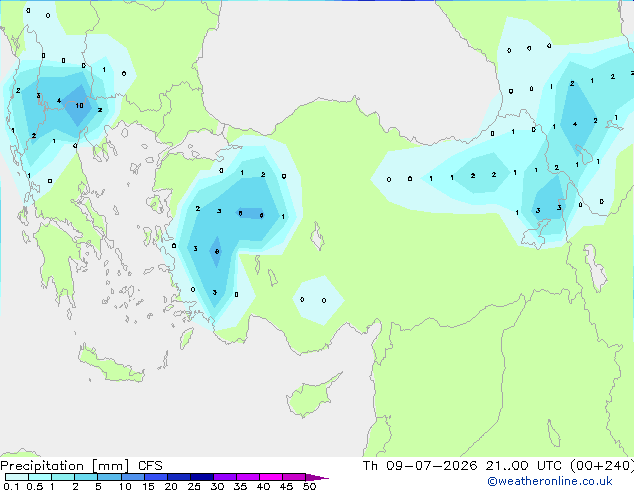Click the '21..00 UTC' time label
This screenshot has width=634, height=490.
pos(523,465)
